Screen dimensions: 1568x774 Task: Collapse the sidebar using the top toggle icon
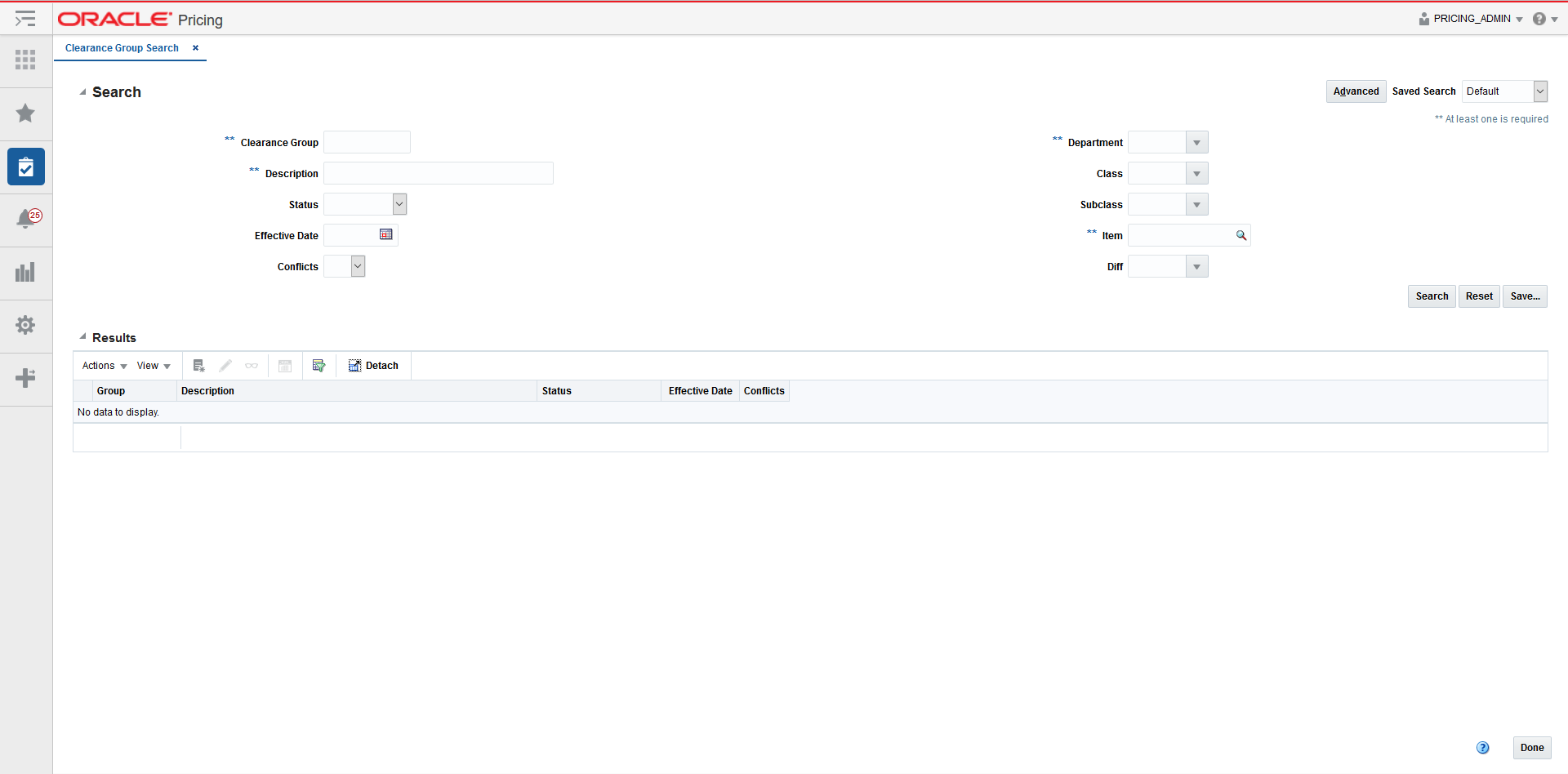(x=25, y=18)
